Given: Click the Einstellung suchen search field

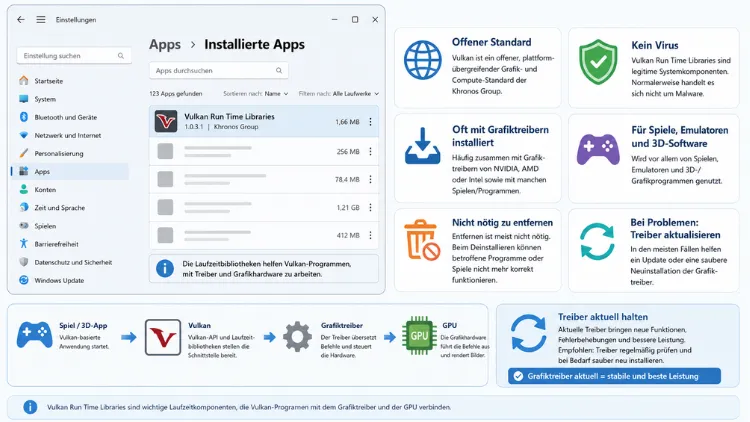Looking at the screenshot, I should [x=74, y=56].
